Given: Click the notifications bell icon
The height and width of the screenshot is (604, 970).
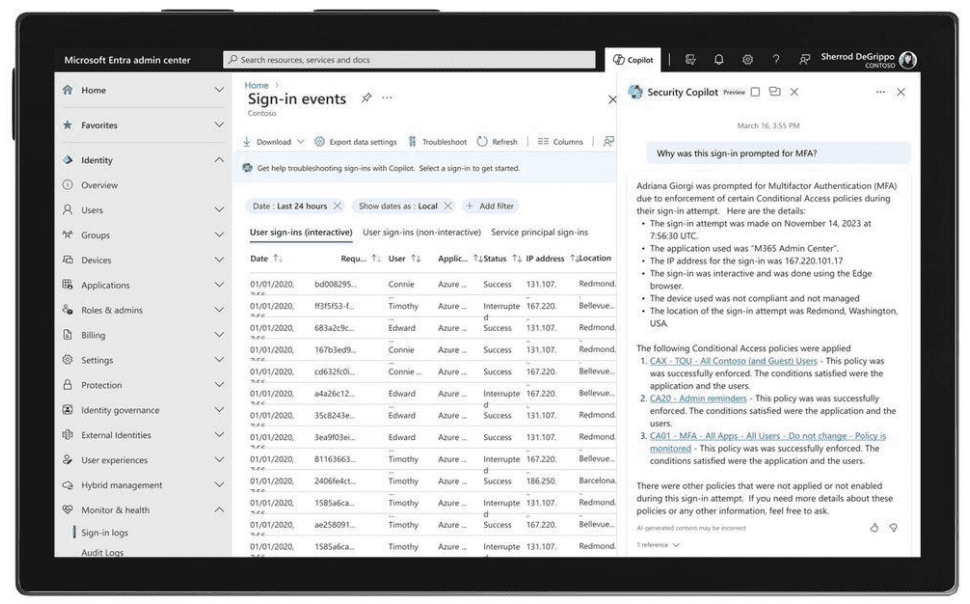Looking at the screenshot, I should coord(718,59).
